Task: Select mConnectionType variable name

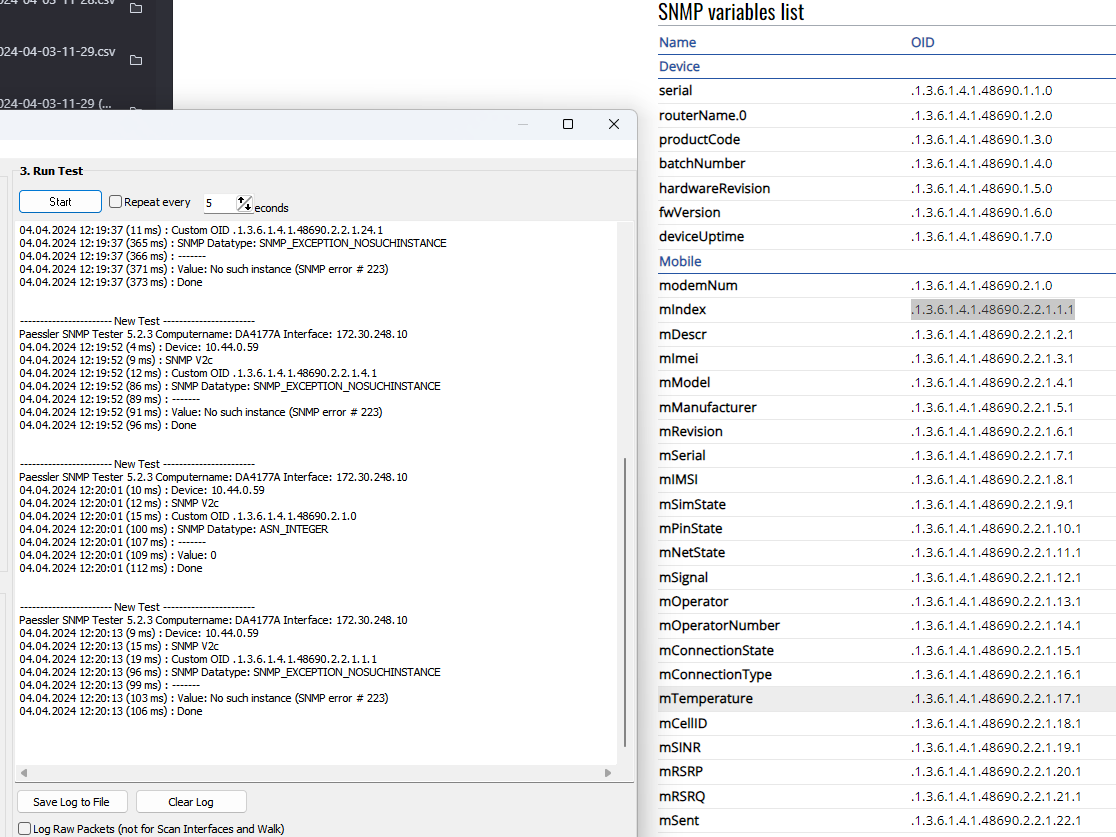Action: point(715,675)
